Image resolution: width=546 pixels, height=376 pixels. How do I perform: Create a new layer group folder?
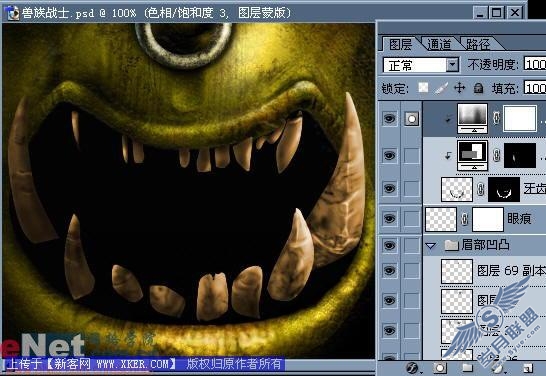pos(467,368)
